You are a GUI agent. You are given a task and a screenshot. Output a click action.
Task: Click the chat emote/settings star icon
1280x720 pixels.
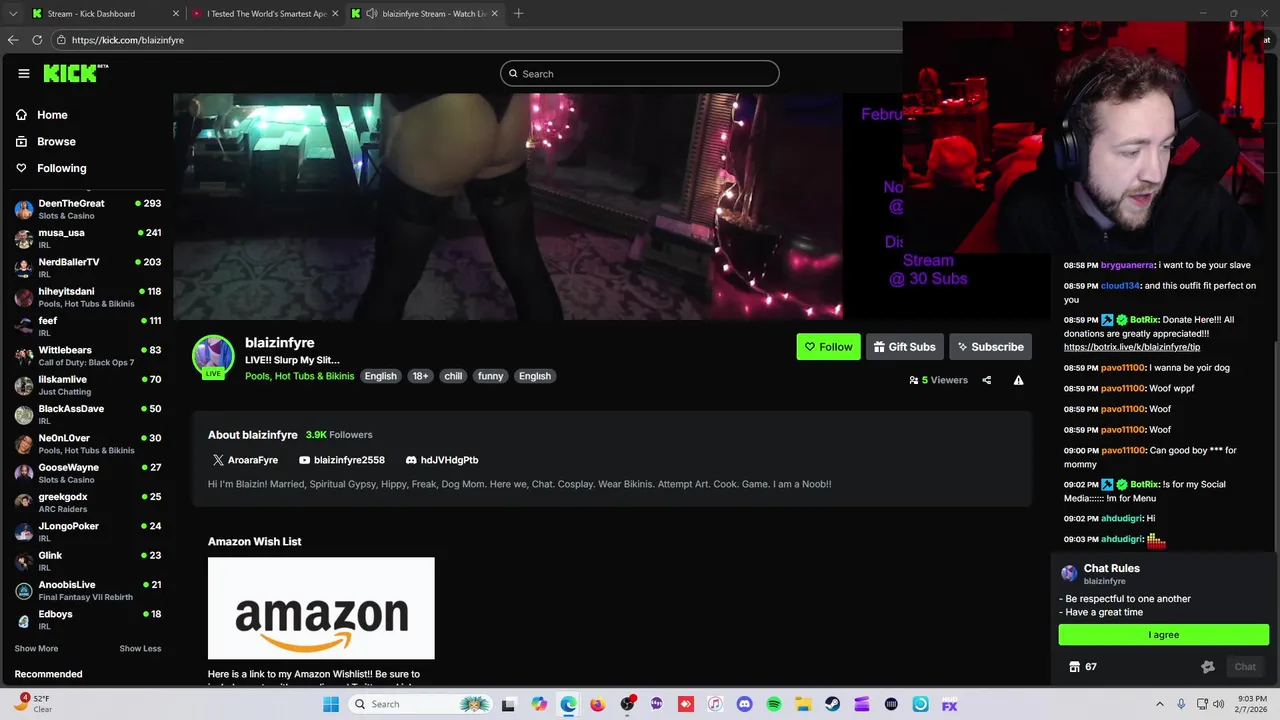tap(1207, 667)
